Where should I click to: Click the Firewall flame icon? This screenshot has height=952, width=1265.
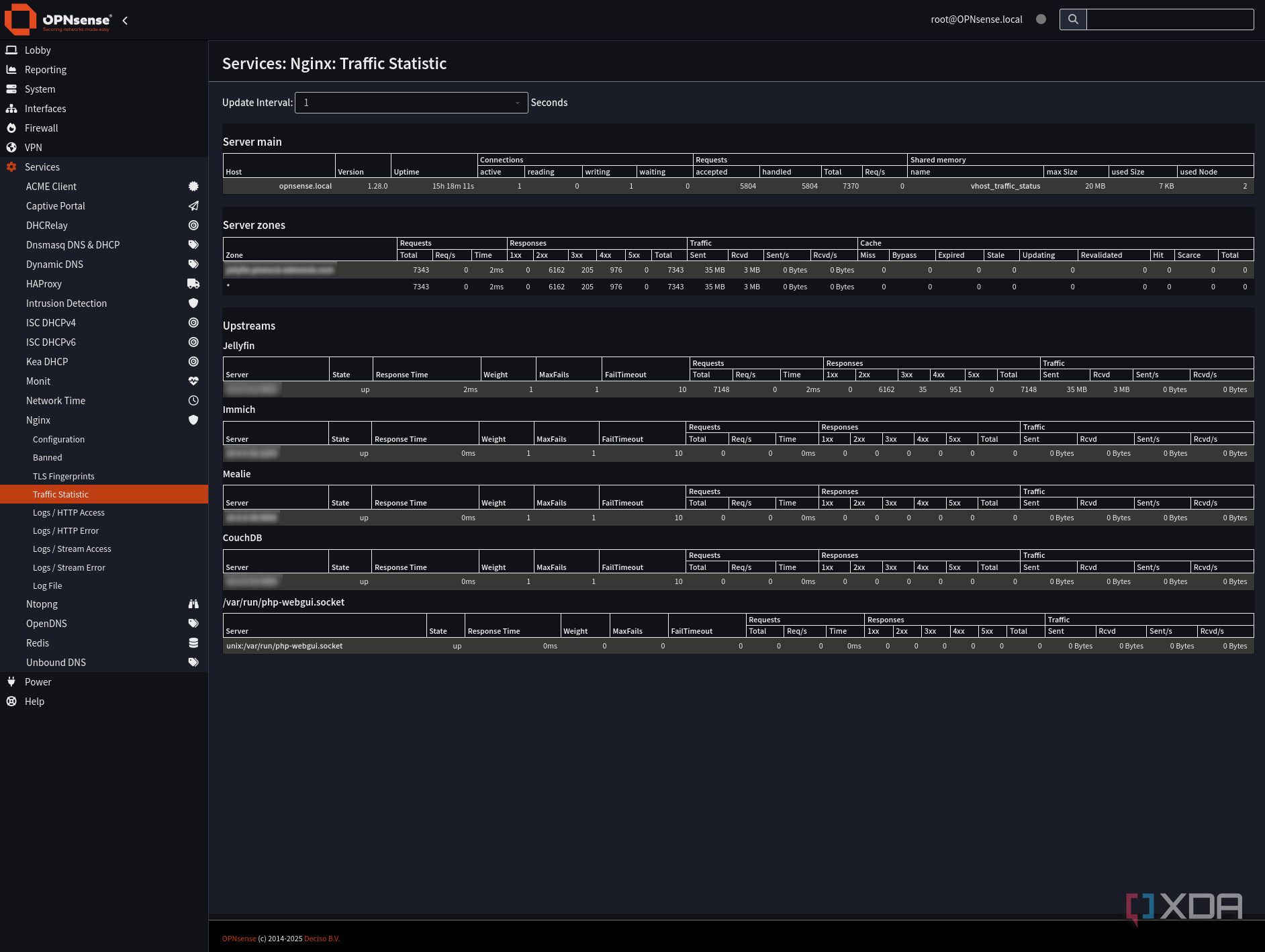coord(11,128)
